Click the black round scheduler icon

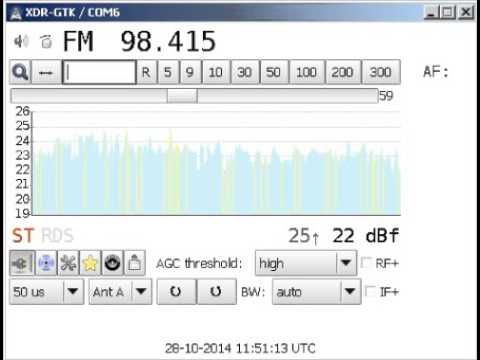tap(112, 263)
